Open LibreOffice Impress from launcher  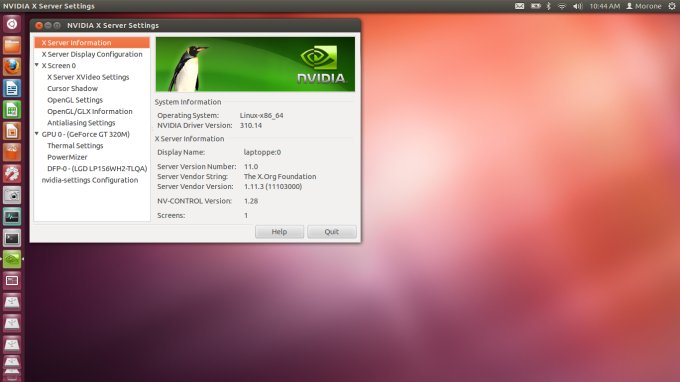12,131
